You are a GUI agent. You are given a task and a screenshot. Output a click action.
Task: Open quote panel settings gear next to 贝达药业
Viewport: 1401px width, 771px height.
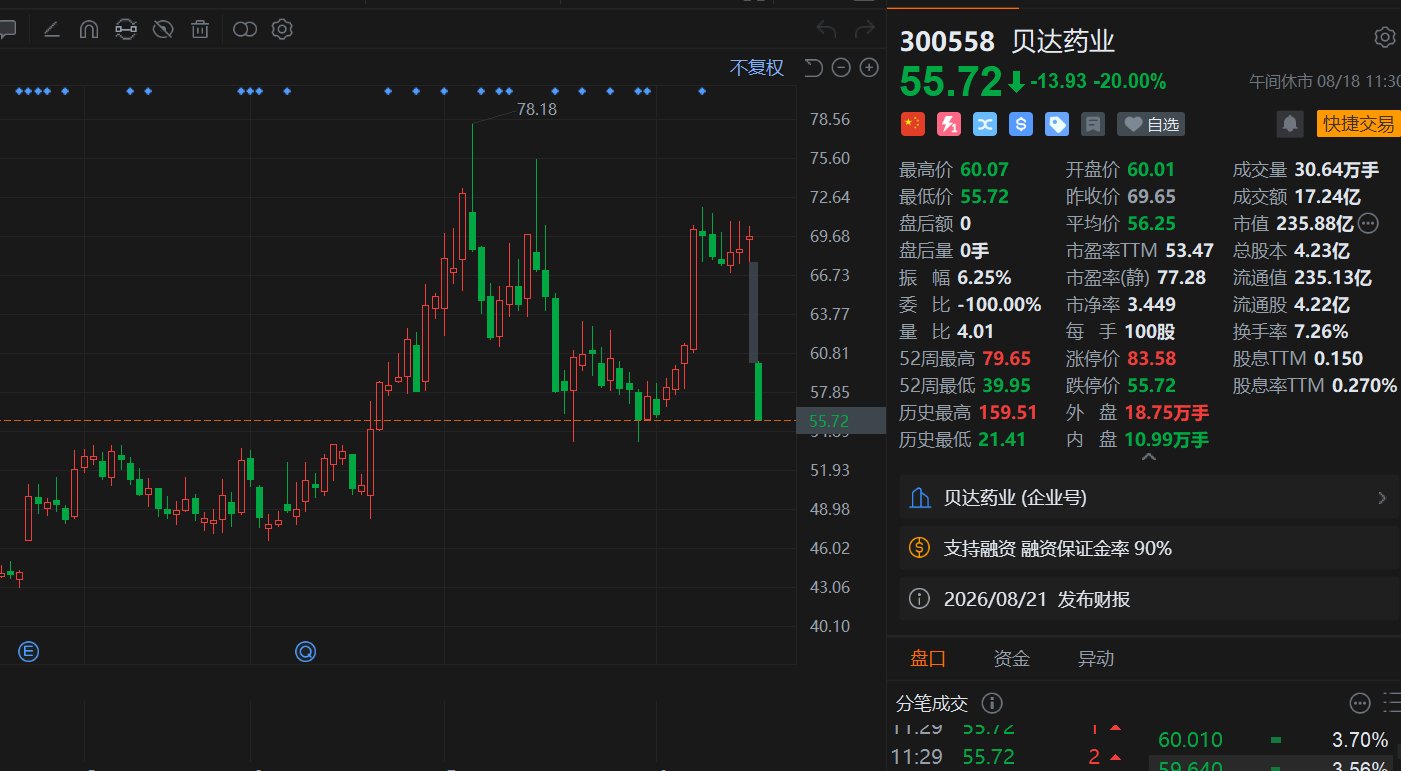(1385, 38)
